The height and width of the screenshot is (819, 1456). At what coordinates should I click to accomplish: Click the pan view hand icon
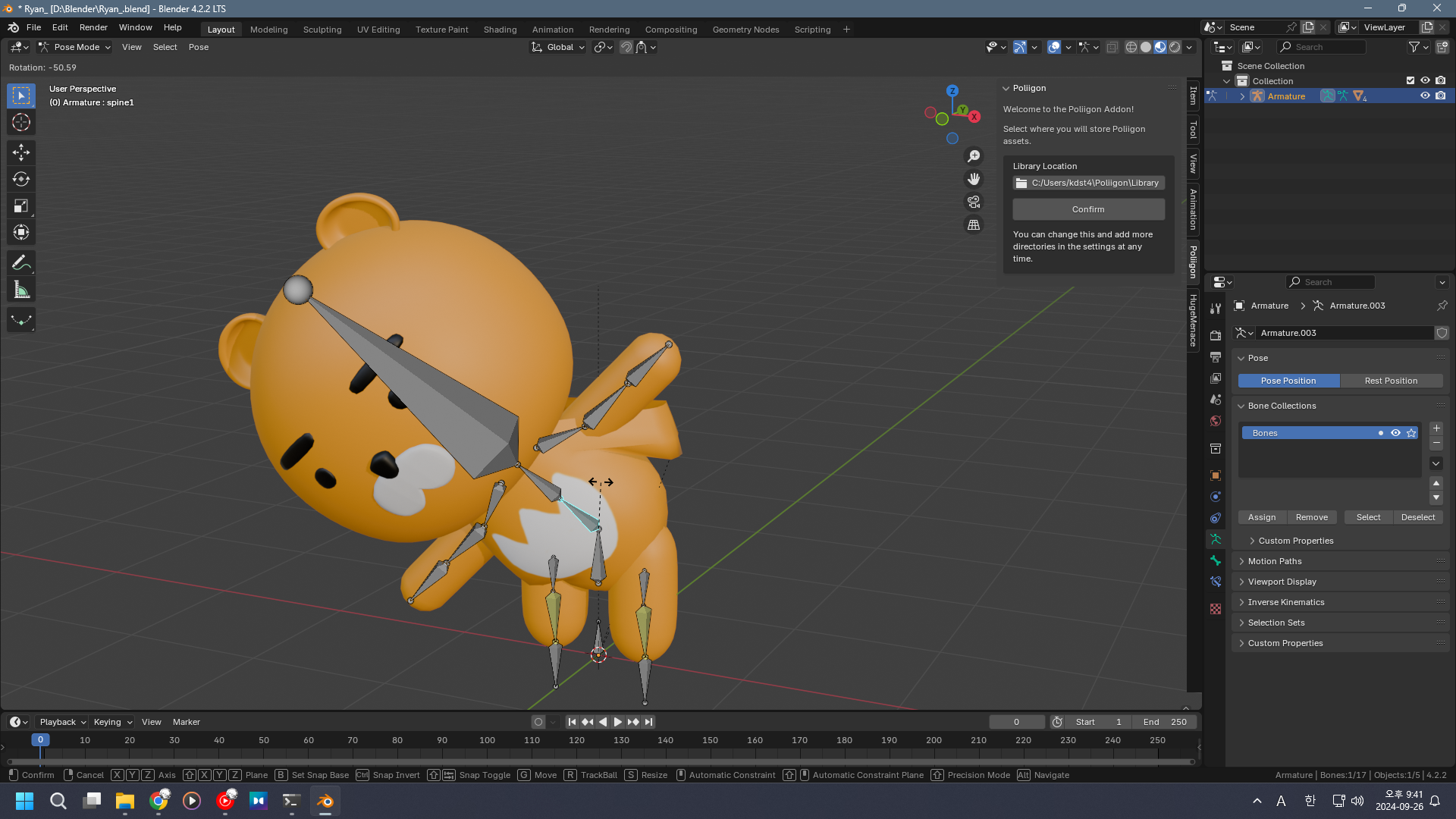974,179
